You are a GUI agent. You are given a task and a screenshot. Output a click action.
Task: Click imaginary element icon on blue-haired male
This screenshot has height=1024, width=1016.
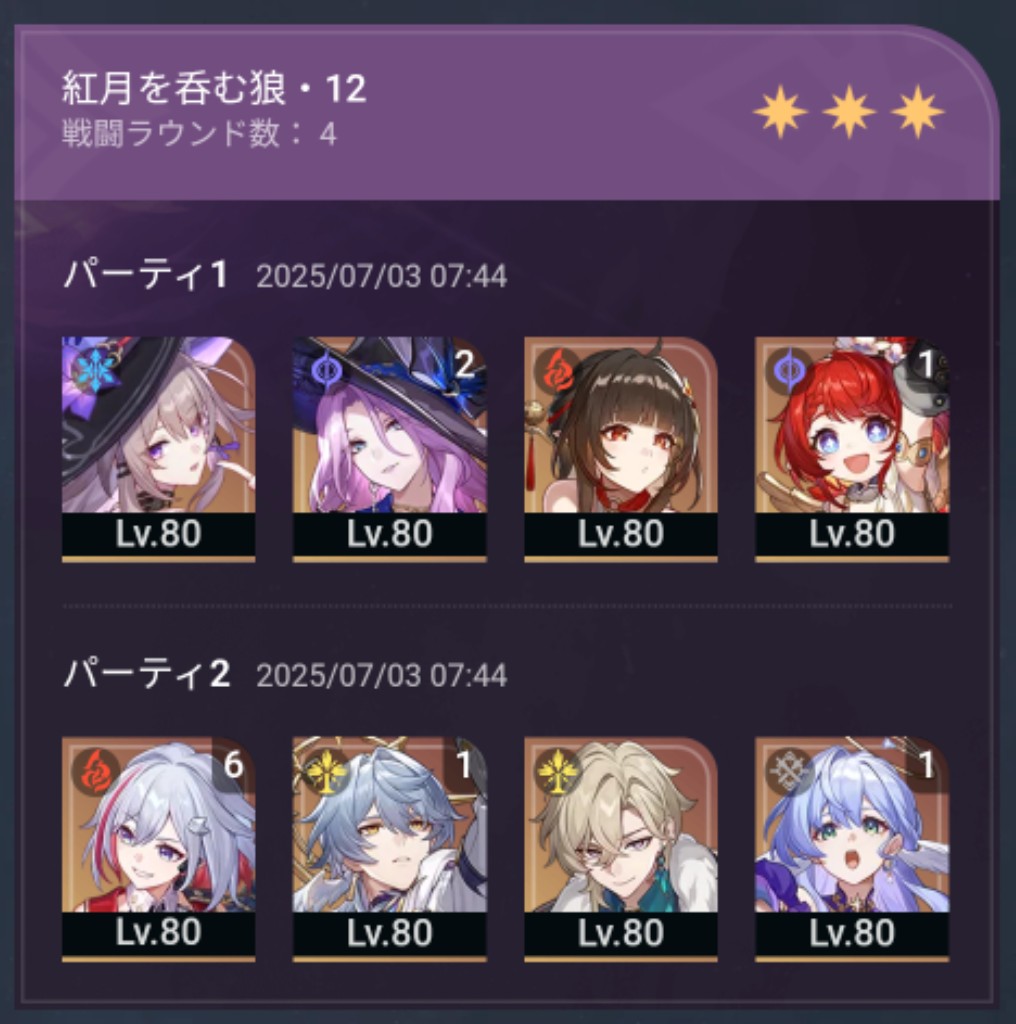327,771
